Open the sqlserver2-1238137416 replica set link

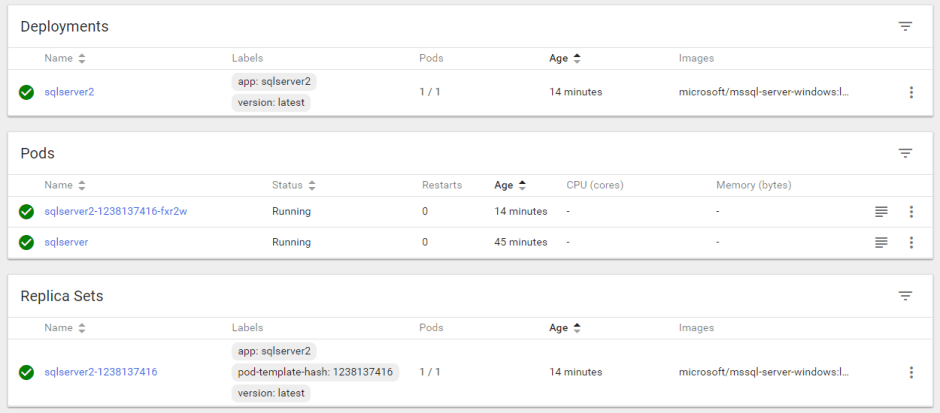click(100, 372)
